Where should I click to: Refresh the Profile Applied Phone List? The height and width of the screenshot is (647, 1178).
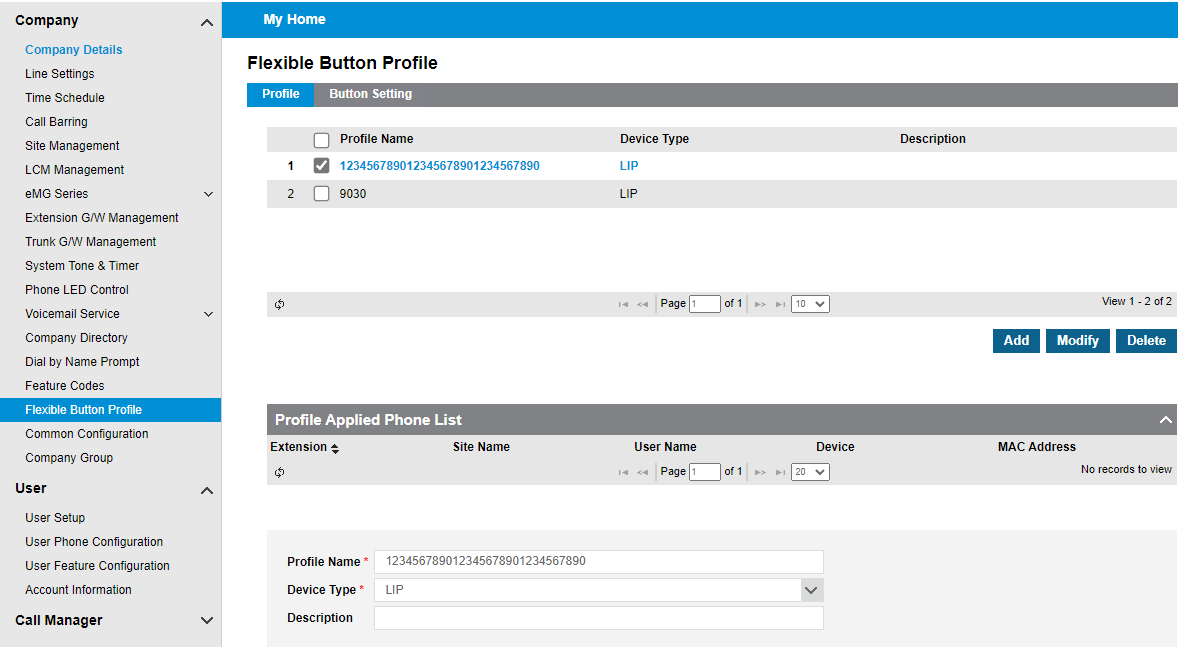coord(279,472)
